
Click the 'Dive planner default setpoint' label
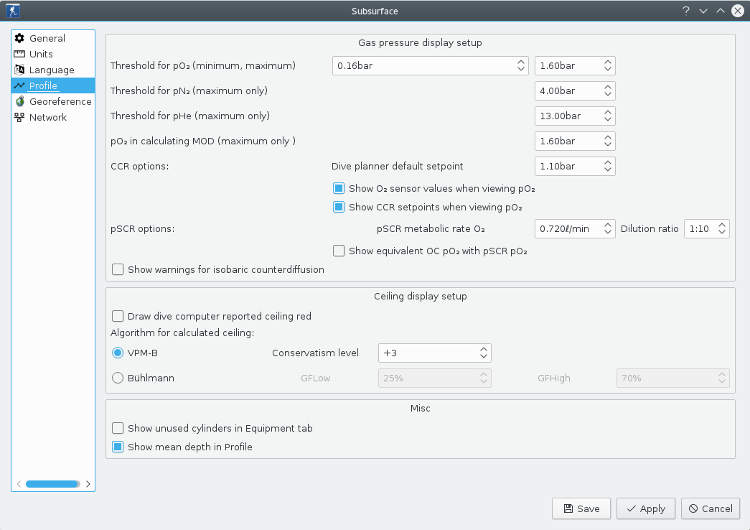point(397,166)
